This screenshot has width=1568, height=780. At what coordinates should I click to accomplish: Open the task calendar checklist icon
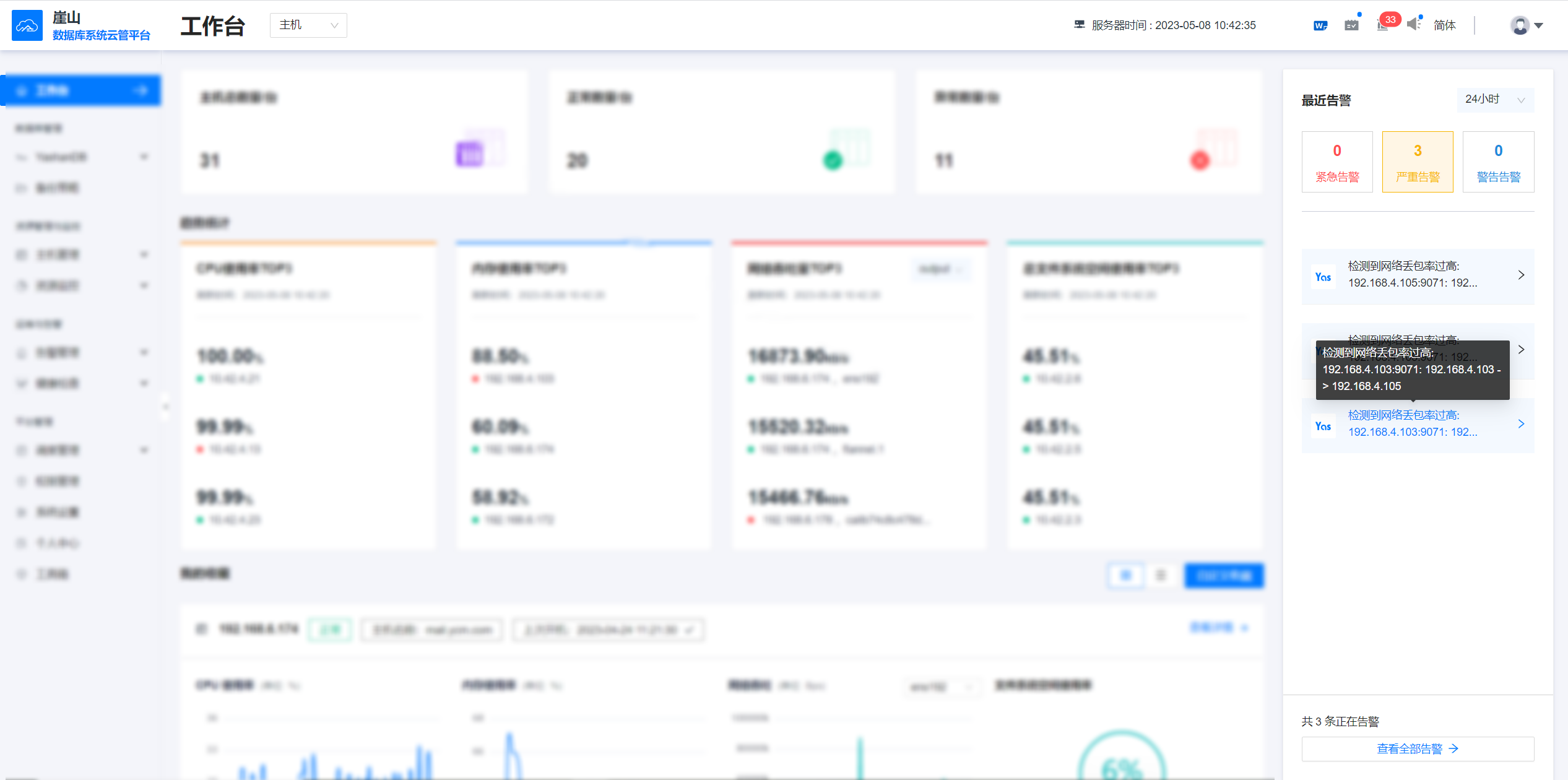pyautogui.click(x=1351, y=25)
